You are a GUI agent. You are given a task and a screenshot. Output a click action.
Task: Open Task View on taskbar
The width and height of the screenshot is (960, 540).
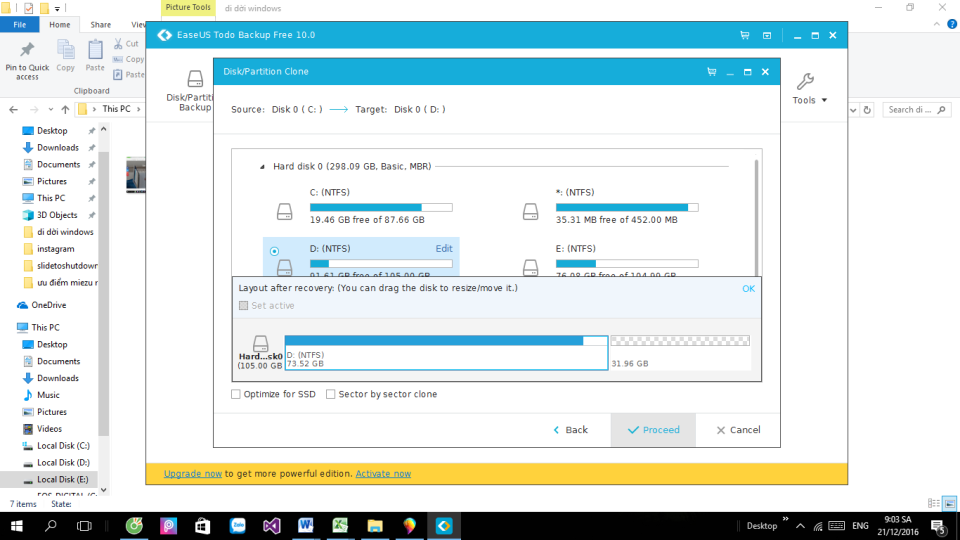click(84, 526)
